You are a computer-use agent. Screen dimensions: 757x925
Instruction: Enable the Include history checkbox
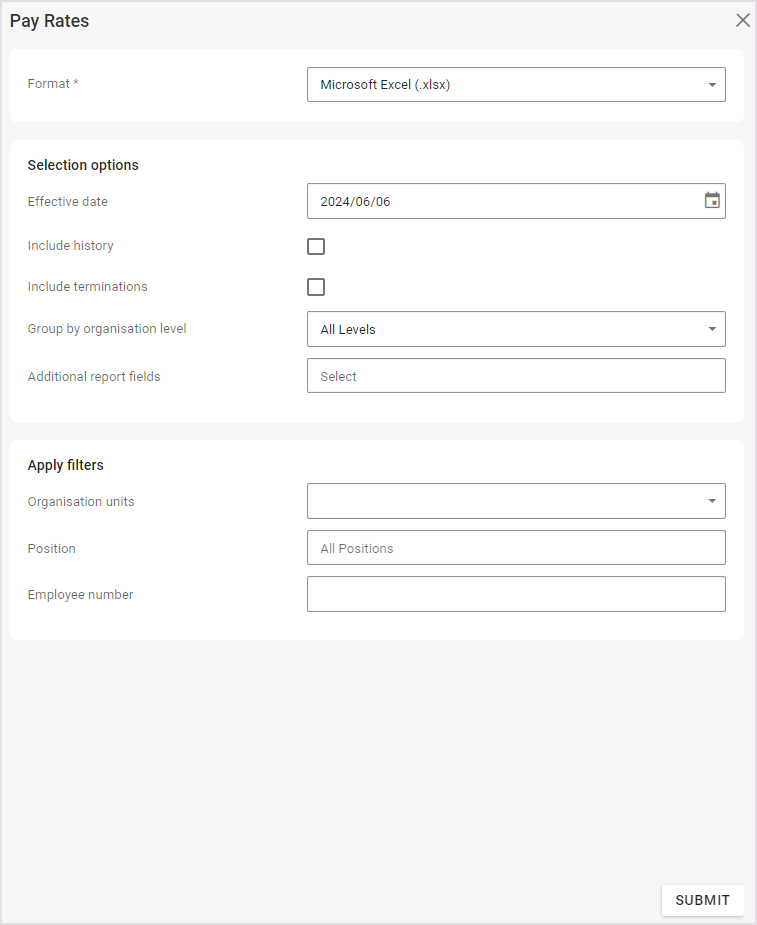(x=316, y=247)
